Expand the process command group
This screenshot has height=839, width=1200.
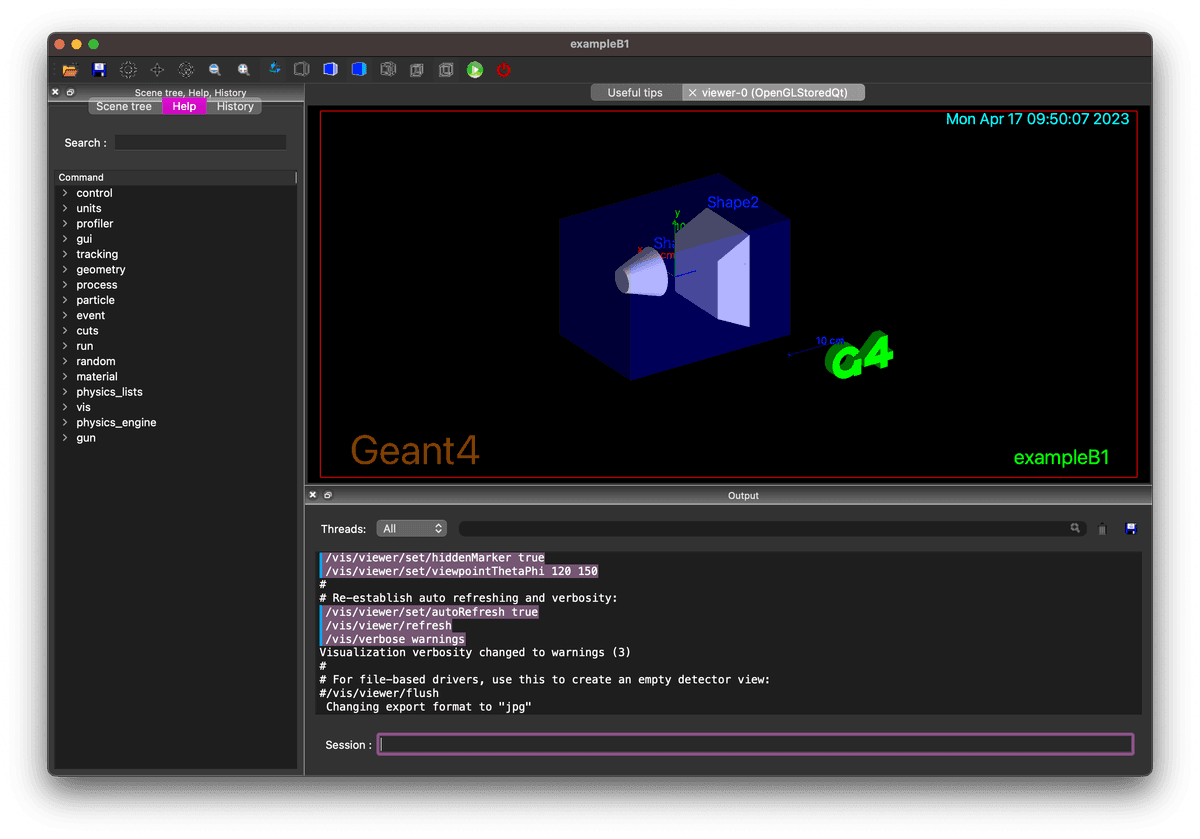tap(65, 285)
